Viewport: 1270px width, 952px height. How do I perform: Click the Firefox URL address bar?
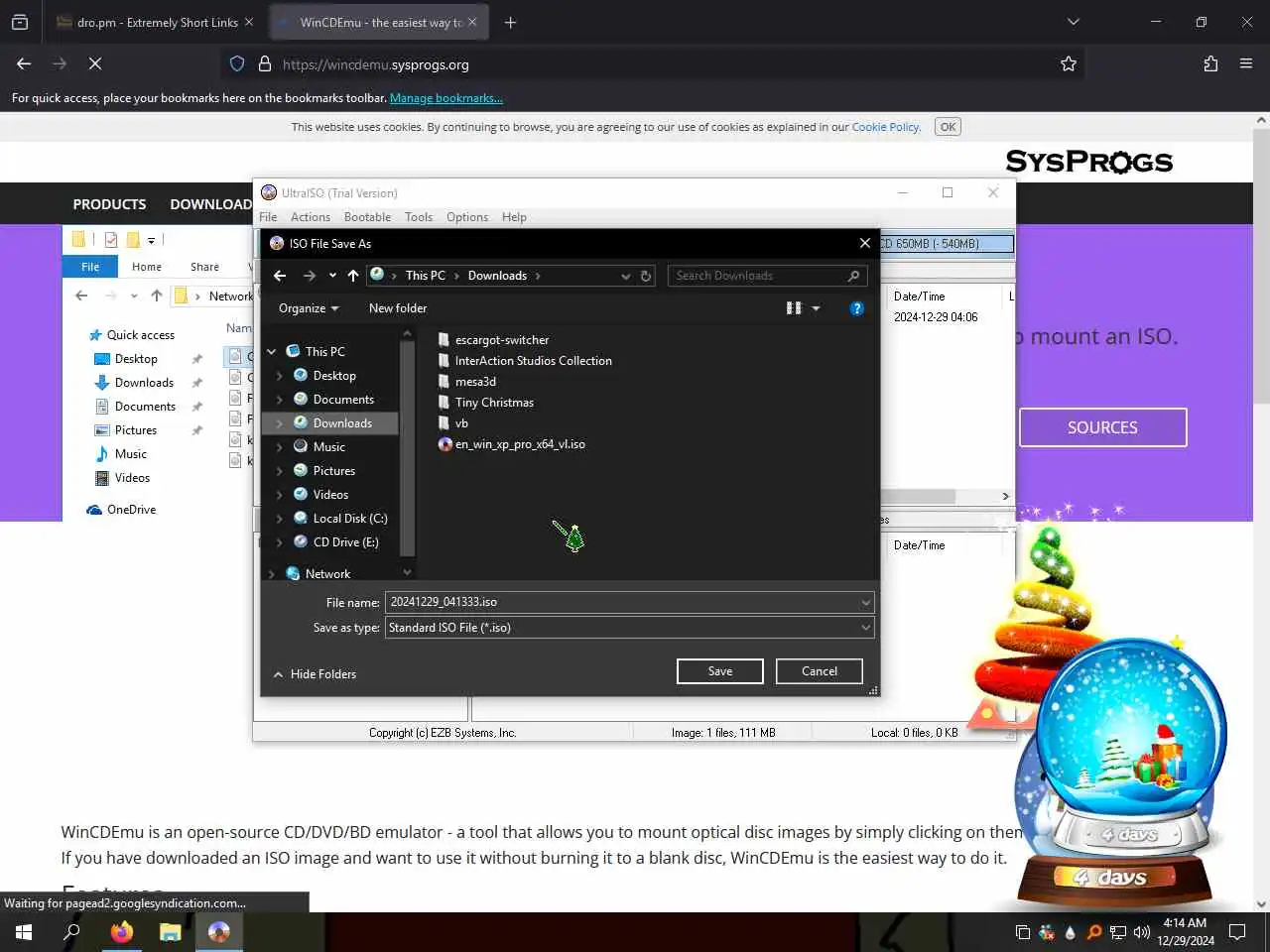point(655,64)
